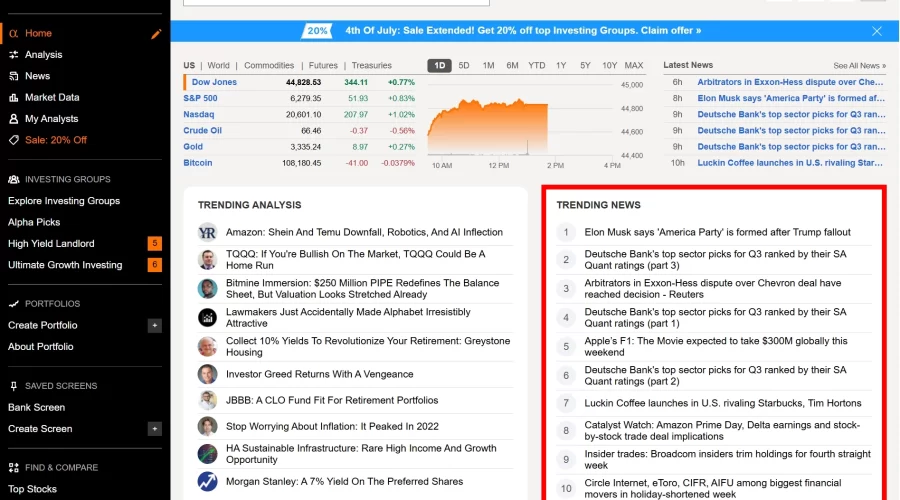The height and width of the screenshot is (500, 900).
Task: Click blue arrow avatar beside Morgan Stanley article
Action: coord(207,482)
